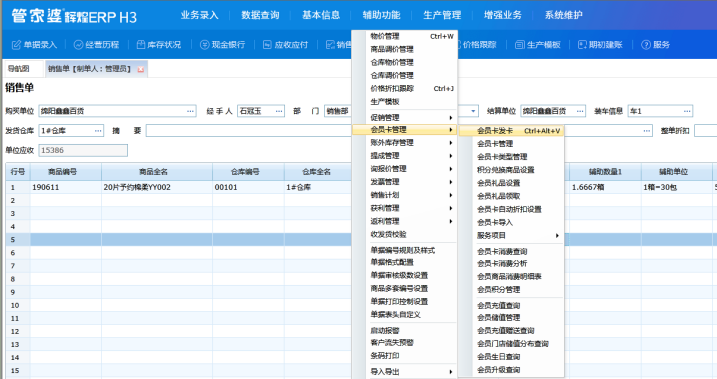
Task: Switch to the 导航图 tab
Action: tap(19, 69)
